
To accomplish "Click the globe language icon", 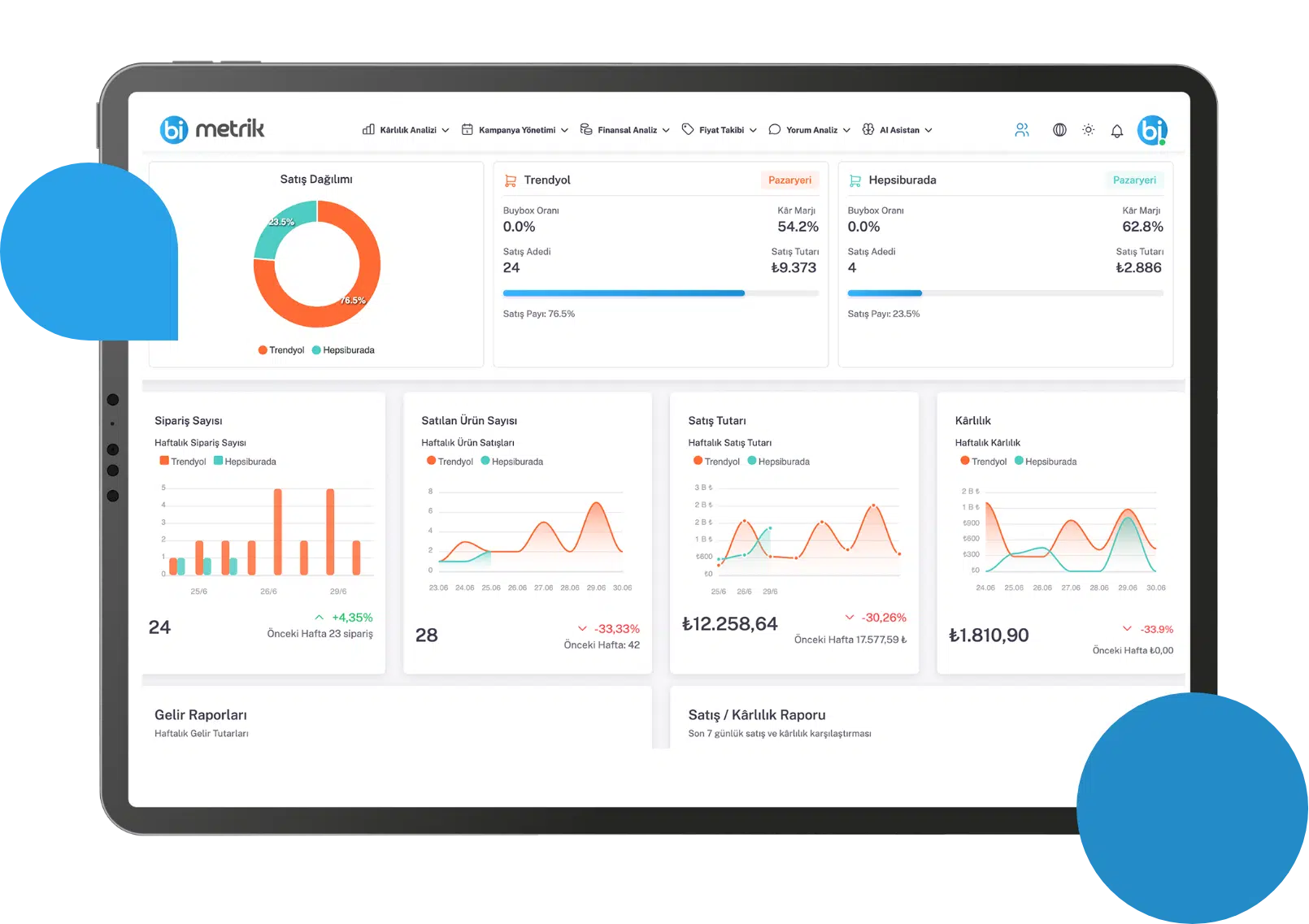I will [1059, 130].
